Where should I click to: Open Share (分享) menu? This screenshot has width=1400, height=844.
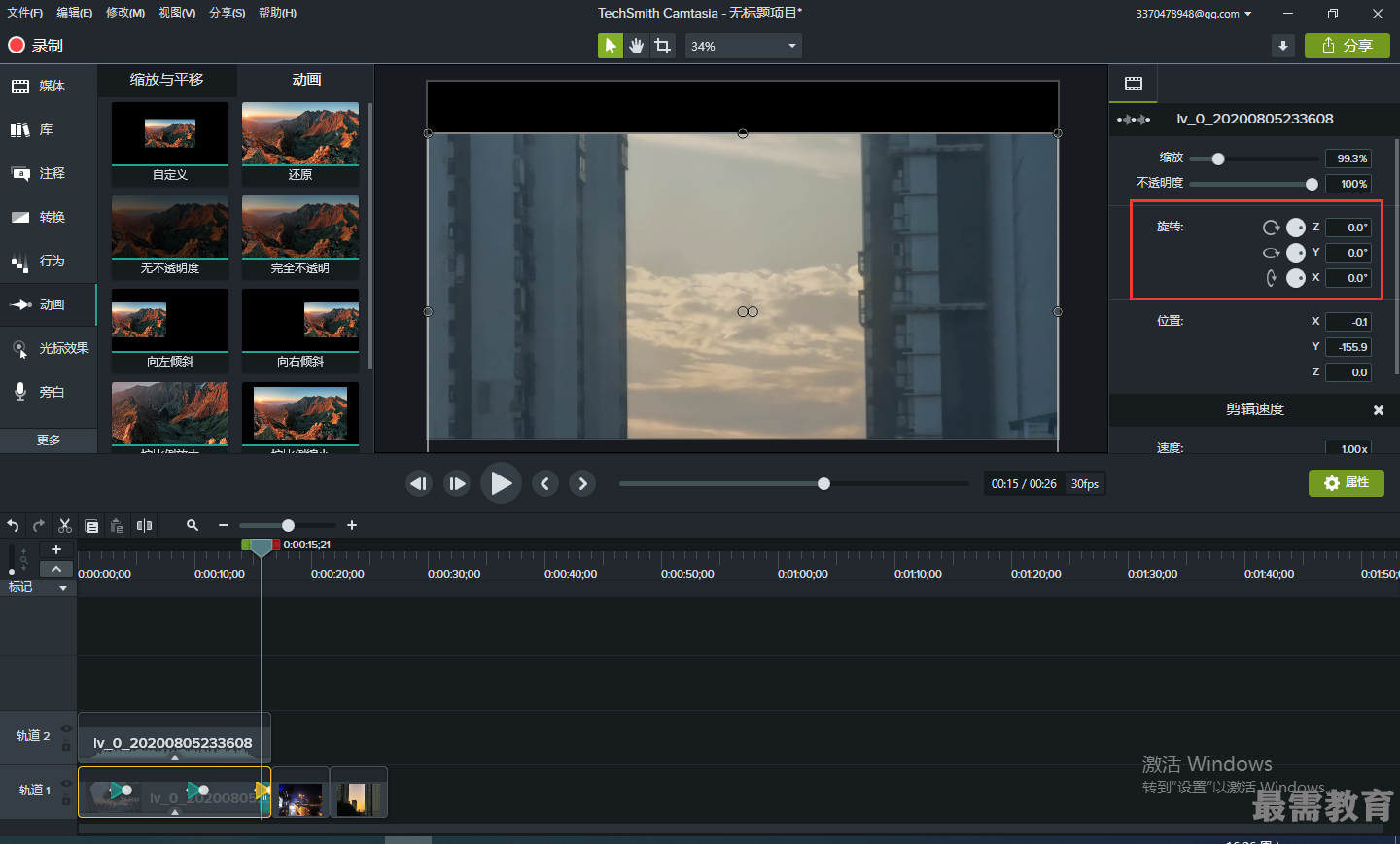(x=227, y=13)
